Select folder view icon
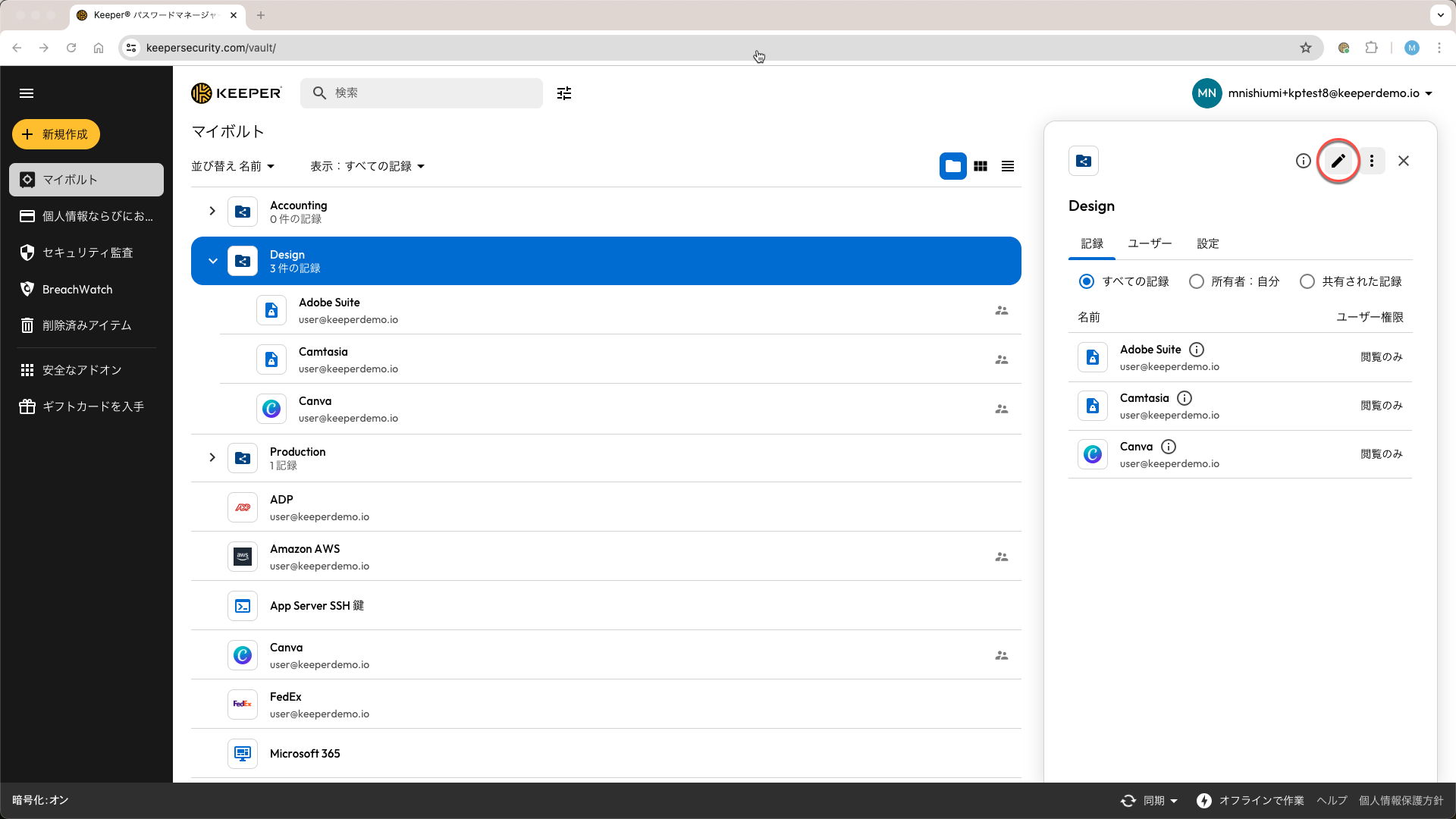1456x819 pixels. [953, 166]
